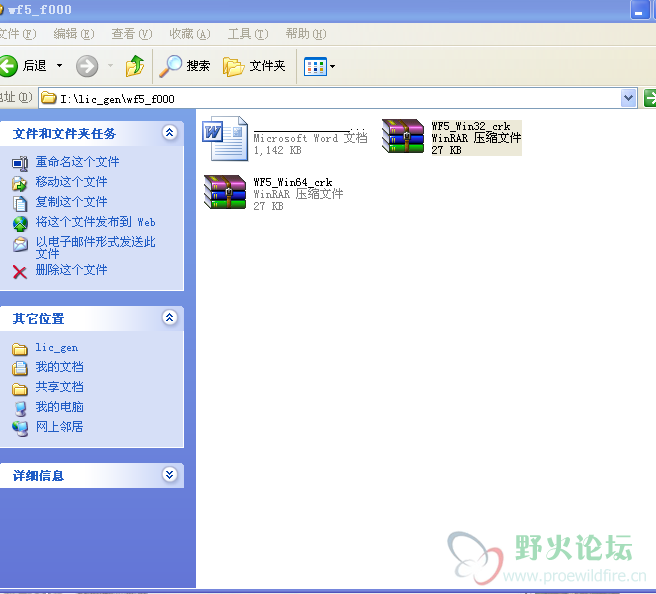Click the address bar path I:\lic_gen\wf5_f000
This screenshot has height=594, width=656.
point(117,99)
